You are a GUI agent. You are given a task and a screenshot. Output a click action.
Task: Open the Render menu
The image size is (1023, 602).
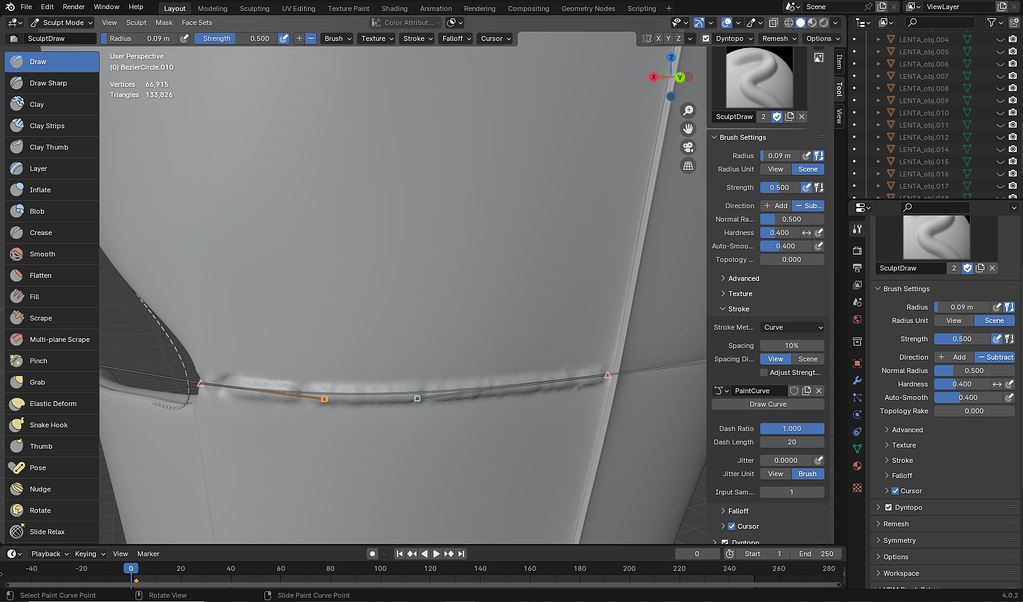tap(74, 7)
